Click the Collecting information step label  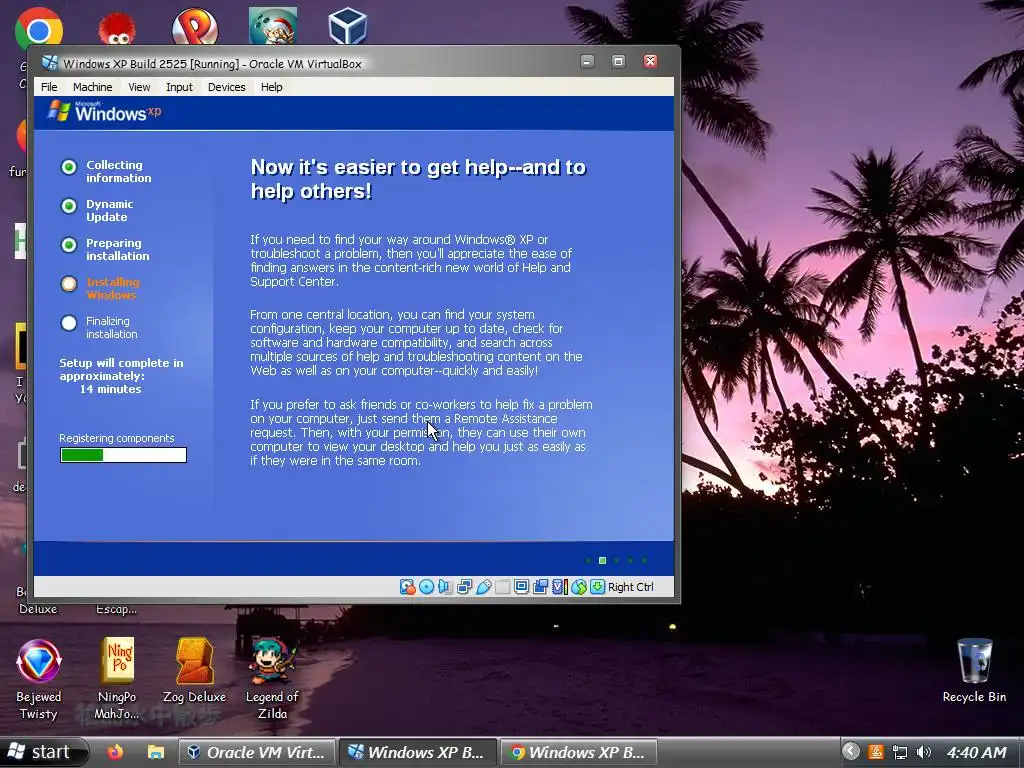coord(118,171)
